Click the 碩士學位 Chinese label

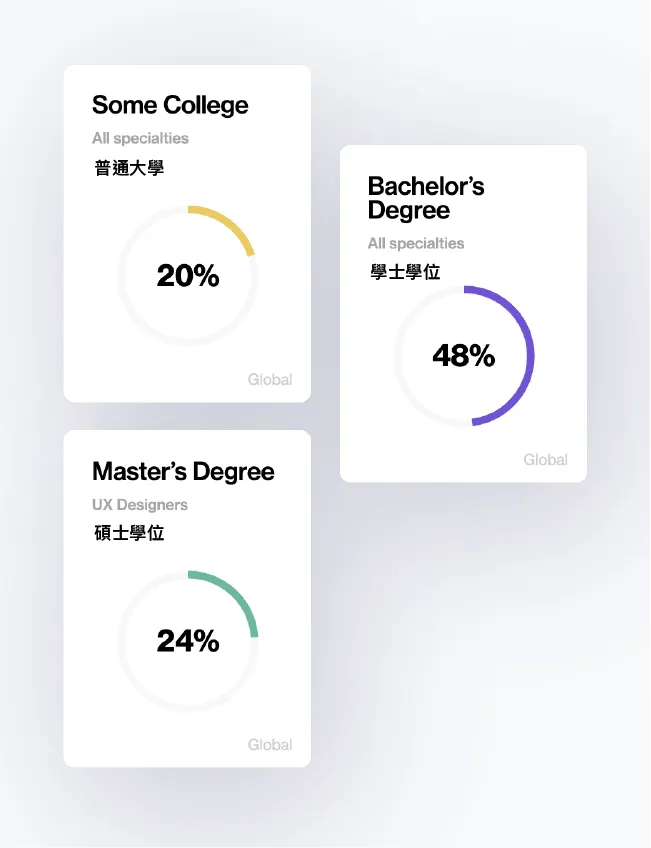(129, 533)
